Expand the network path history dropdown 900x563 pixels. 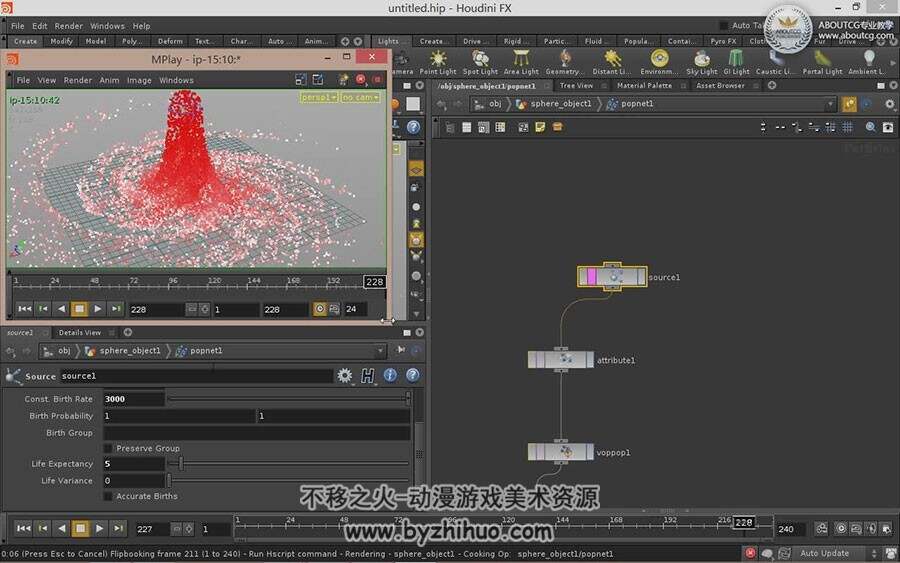coord(830,104)
